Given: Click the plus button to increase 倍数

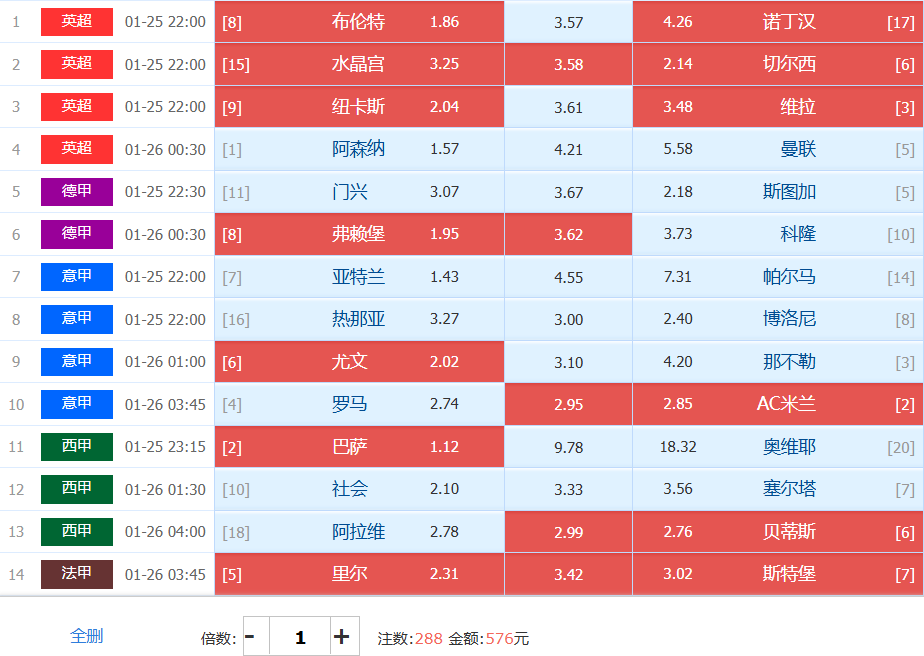Looking at the screenshot, I should coord(342,636).
